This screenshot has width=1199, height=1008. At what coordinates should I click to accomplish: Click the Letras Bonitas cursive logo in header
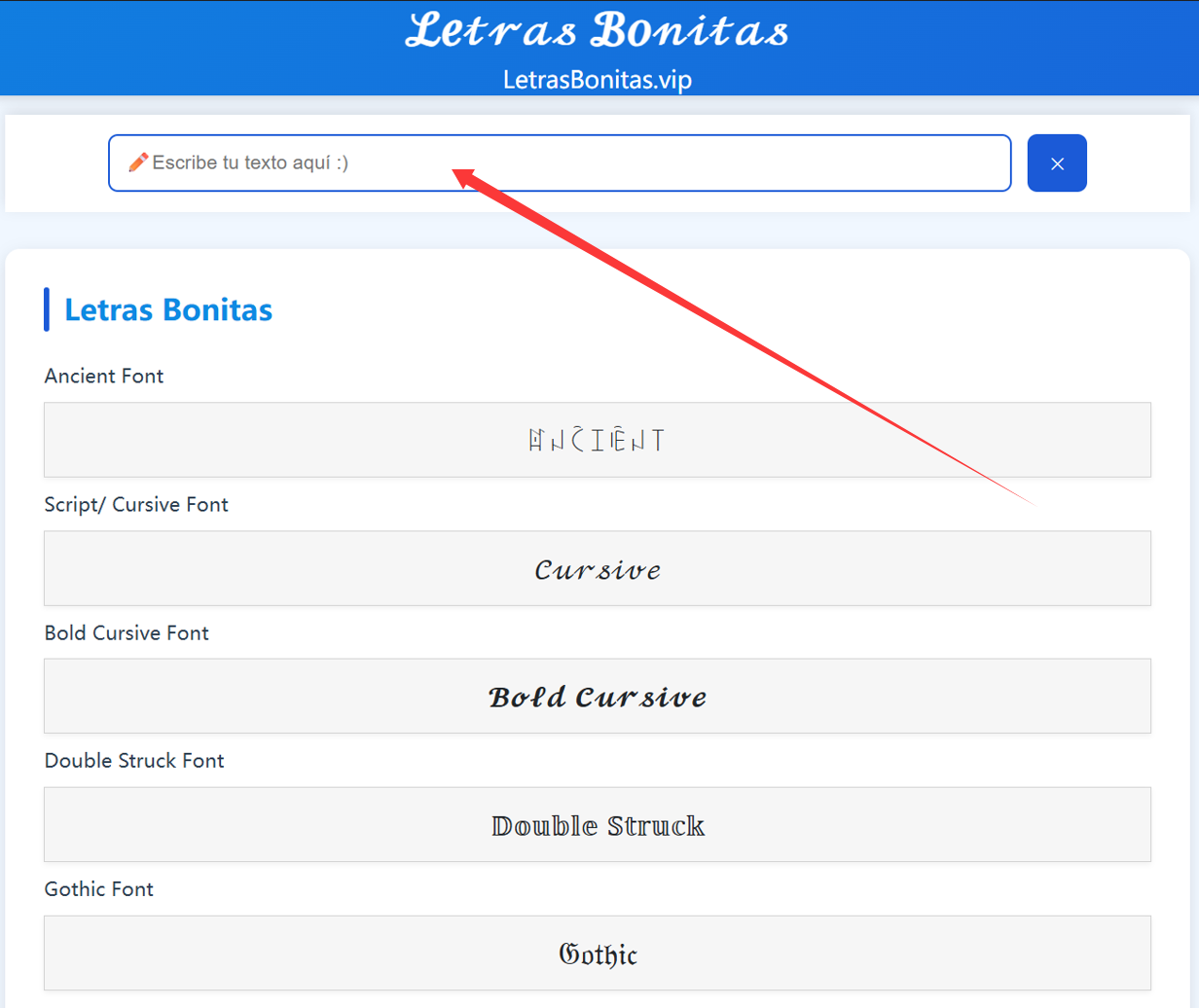tap(597, 31)
